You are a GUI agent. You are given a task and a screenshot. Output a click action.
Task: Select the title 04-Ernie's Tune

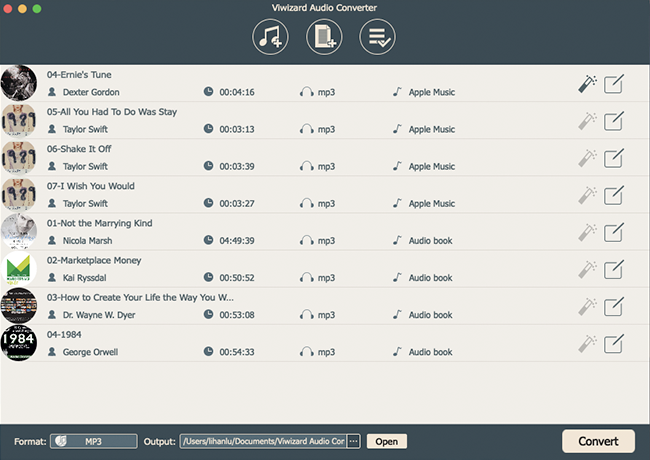[x=79, y=75]
